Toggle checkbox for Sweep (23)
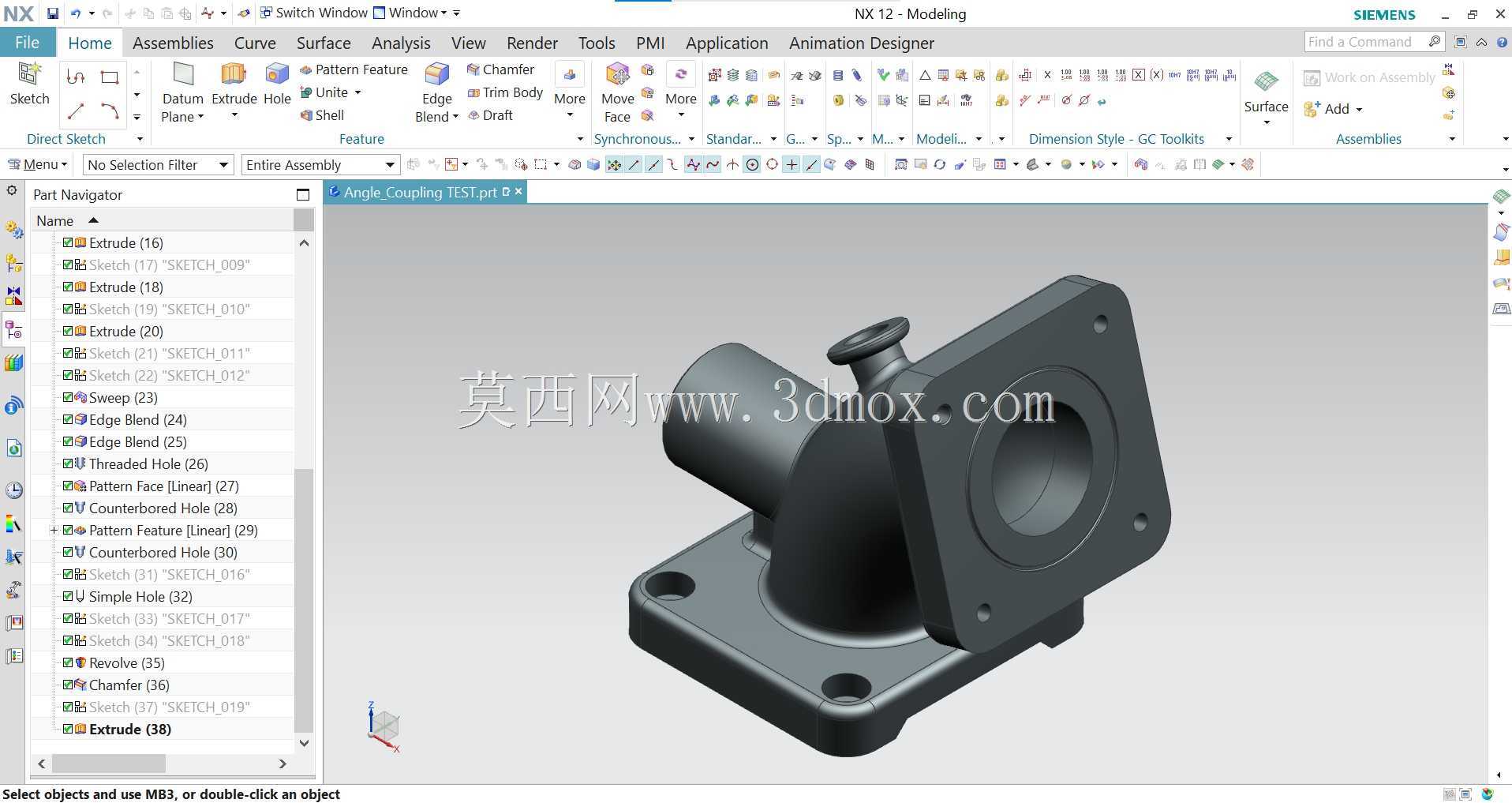 [x=68, y=397]
